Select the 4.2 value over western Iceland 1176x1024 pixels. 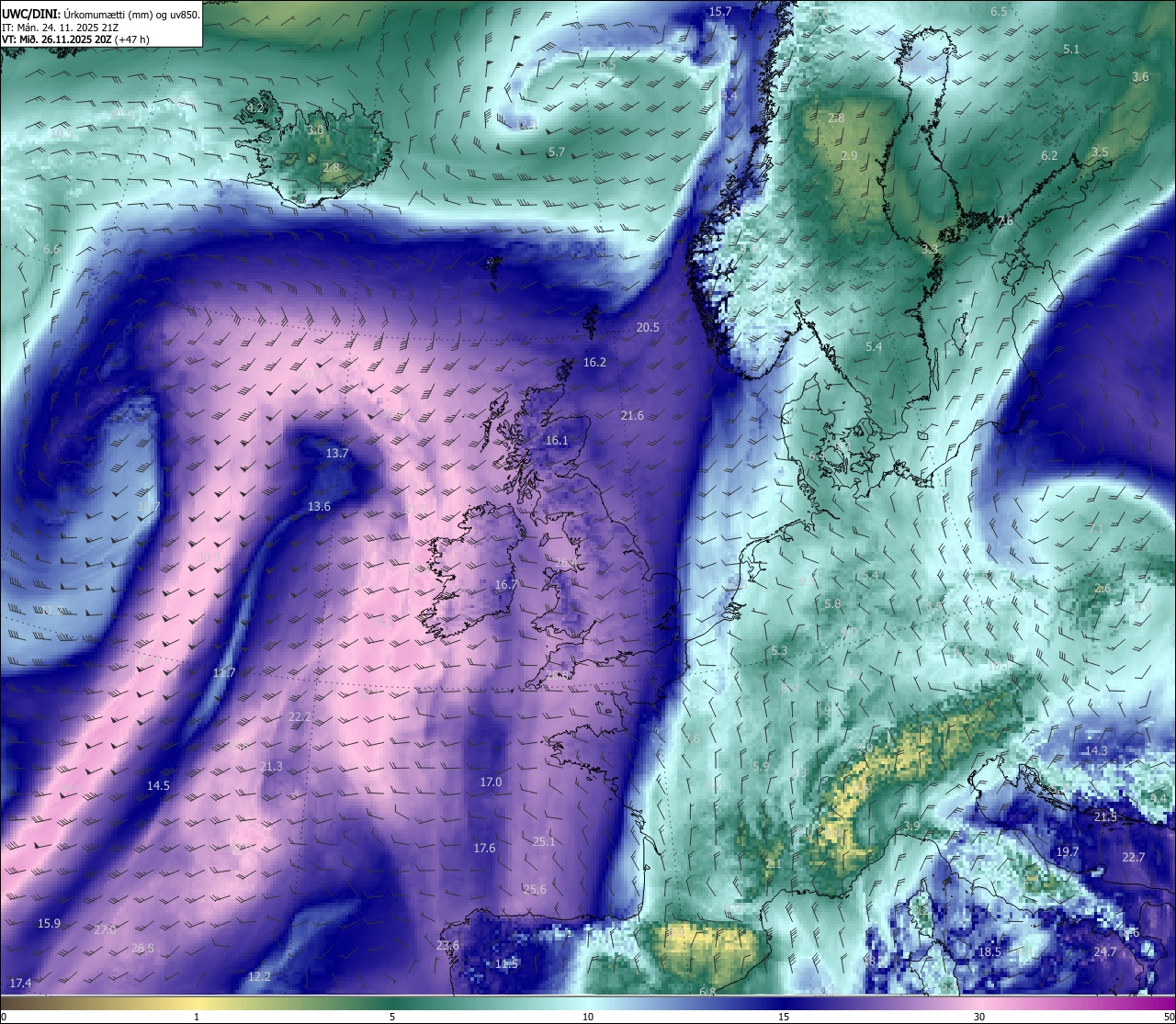click(x=255, y=108)
